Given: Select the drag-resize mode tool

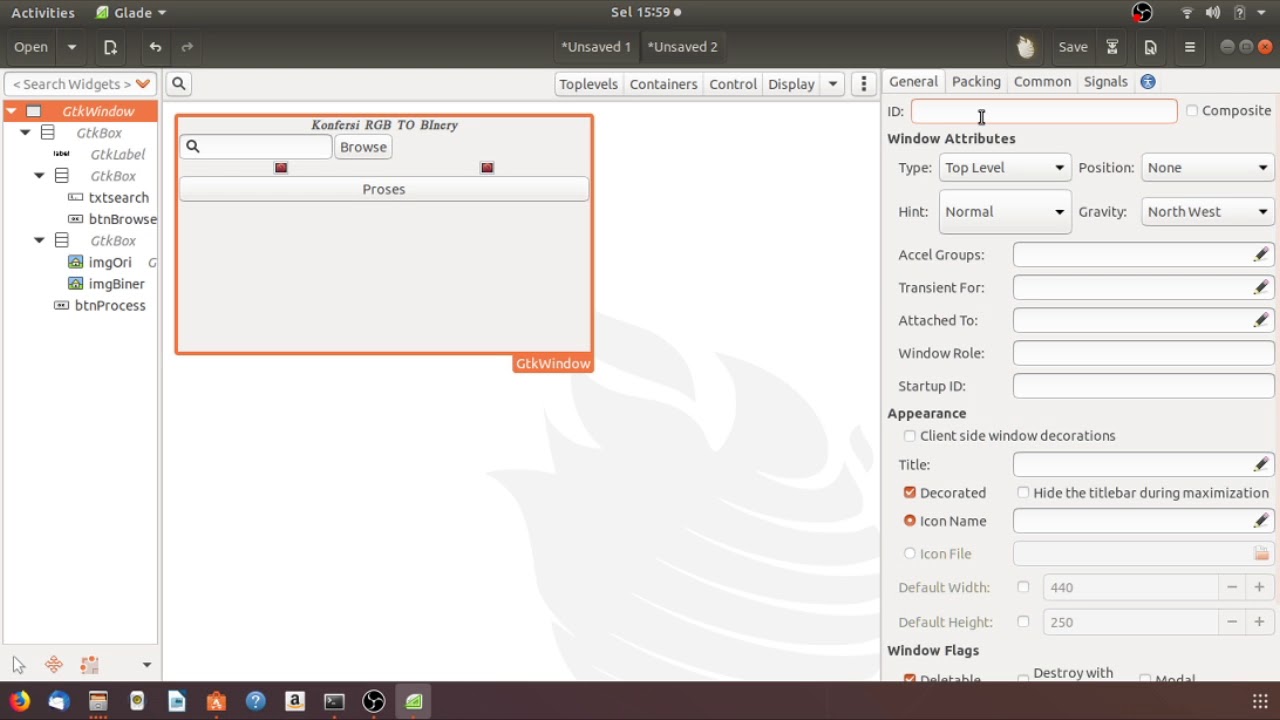Looking at the screenshot, I should (x=54, y=665).
